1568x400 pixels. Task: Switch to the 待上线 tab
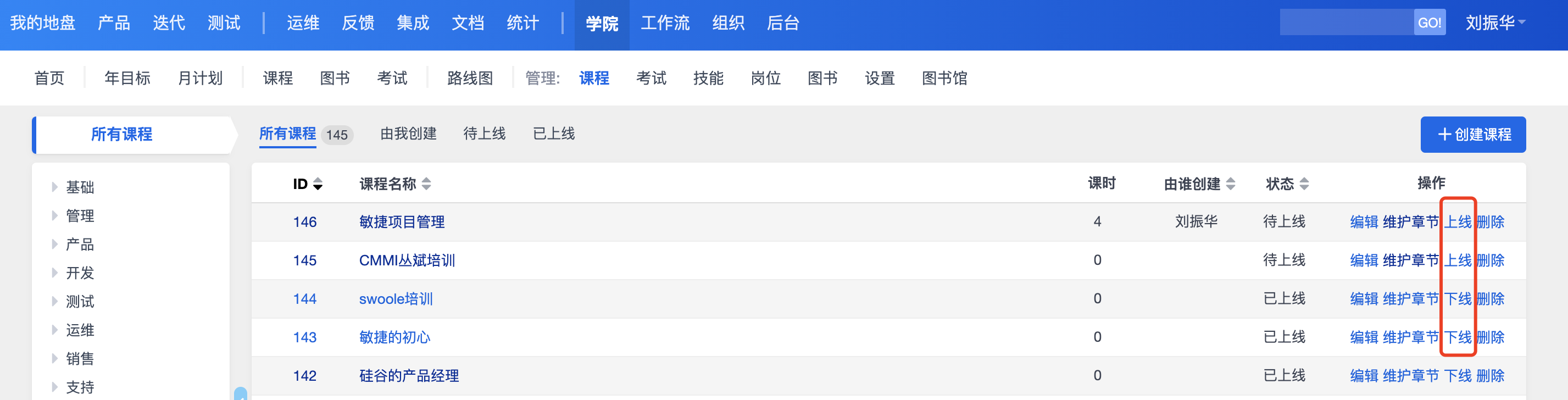click(x=485, y=134)
